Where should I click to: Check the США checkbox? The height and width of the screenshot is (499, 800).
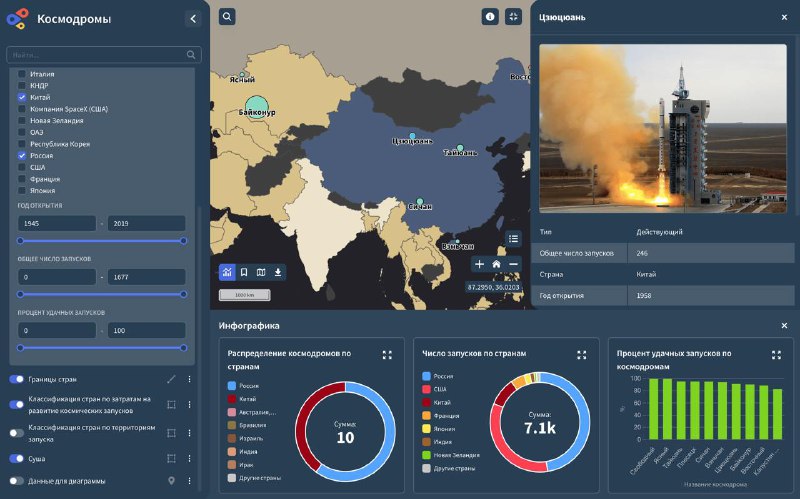point(22,167)
